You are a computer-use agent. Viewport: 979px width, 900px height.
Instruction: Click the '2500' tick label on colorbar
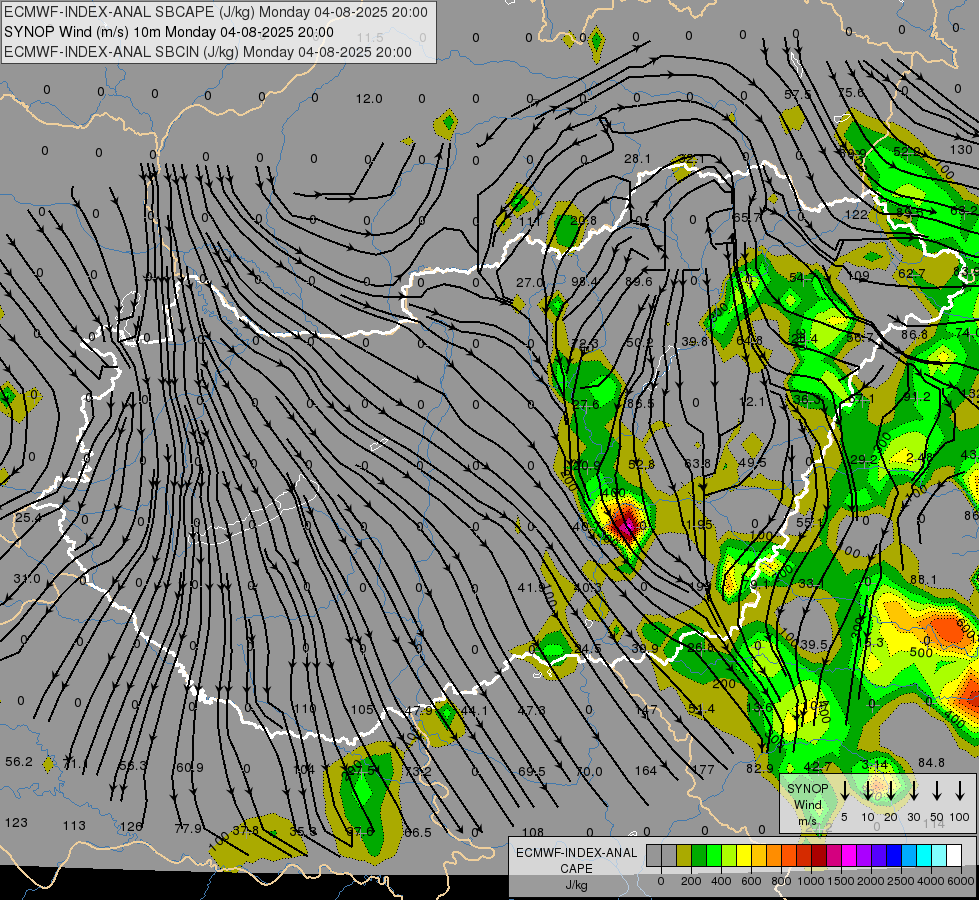tap(901, 881)
